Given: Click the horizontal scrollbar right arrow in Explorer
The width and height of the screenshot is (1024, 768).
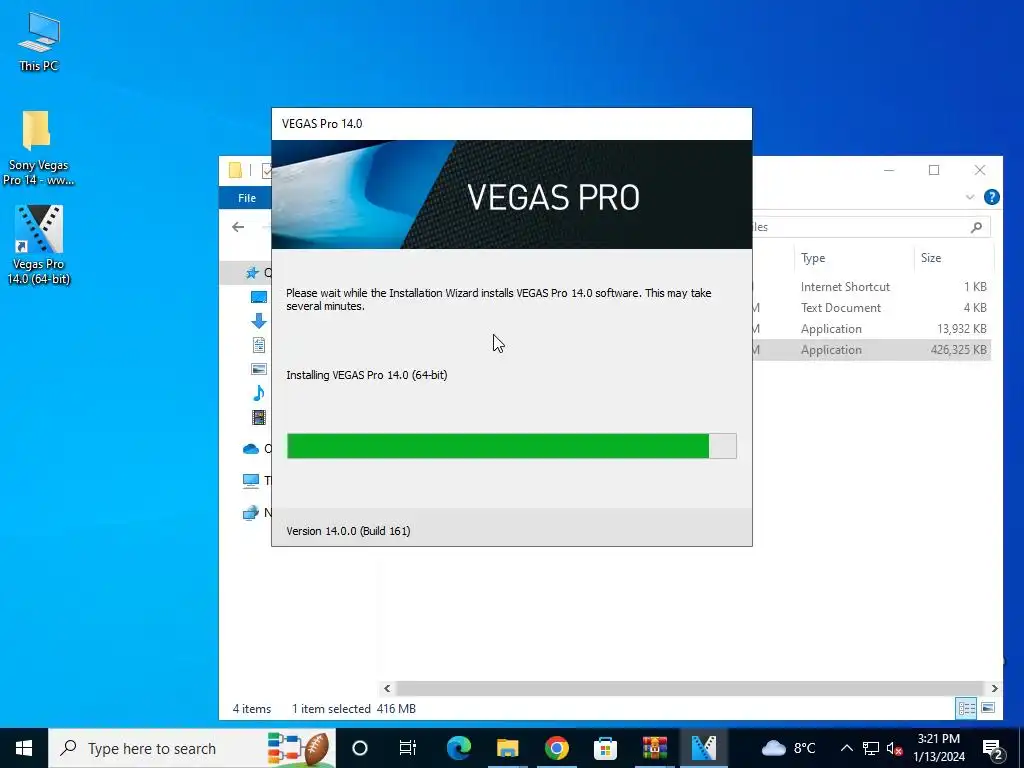Looking at the screenshot, I should (995, 688).
